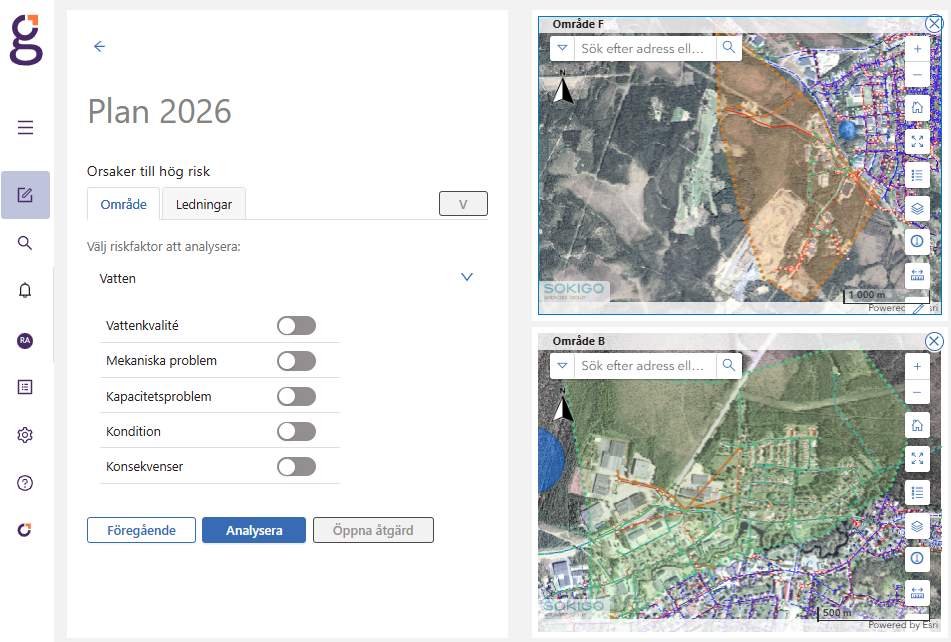Open settings gear in the left sidebar
The height and width of the screenshot is (642, 951).
coord(26,435)
